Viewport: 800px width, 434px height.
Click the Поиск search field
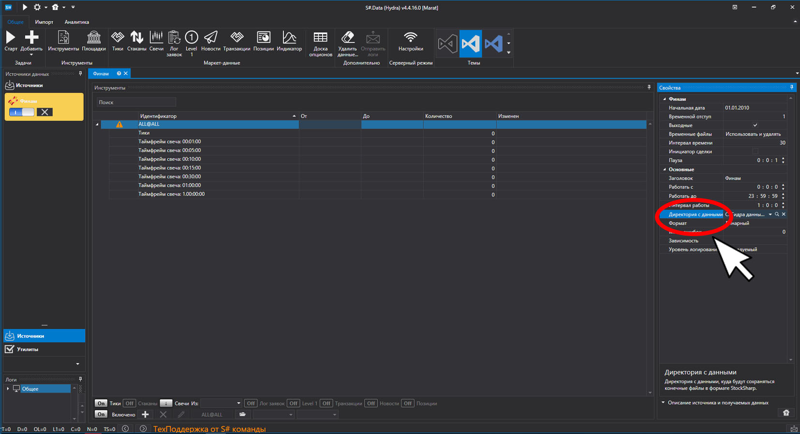pyautogui.click(x=136, y=102)
